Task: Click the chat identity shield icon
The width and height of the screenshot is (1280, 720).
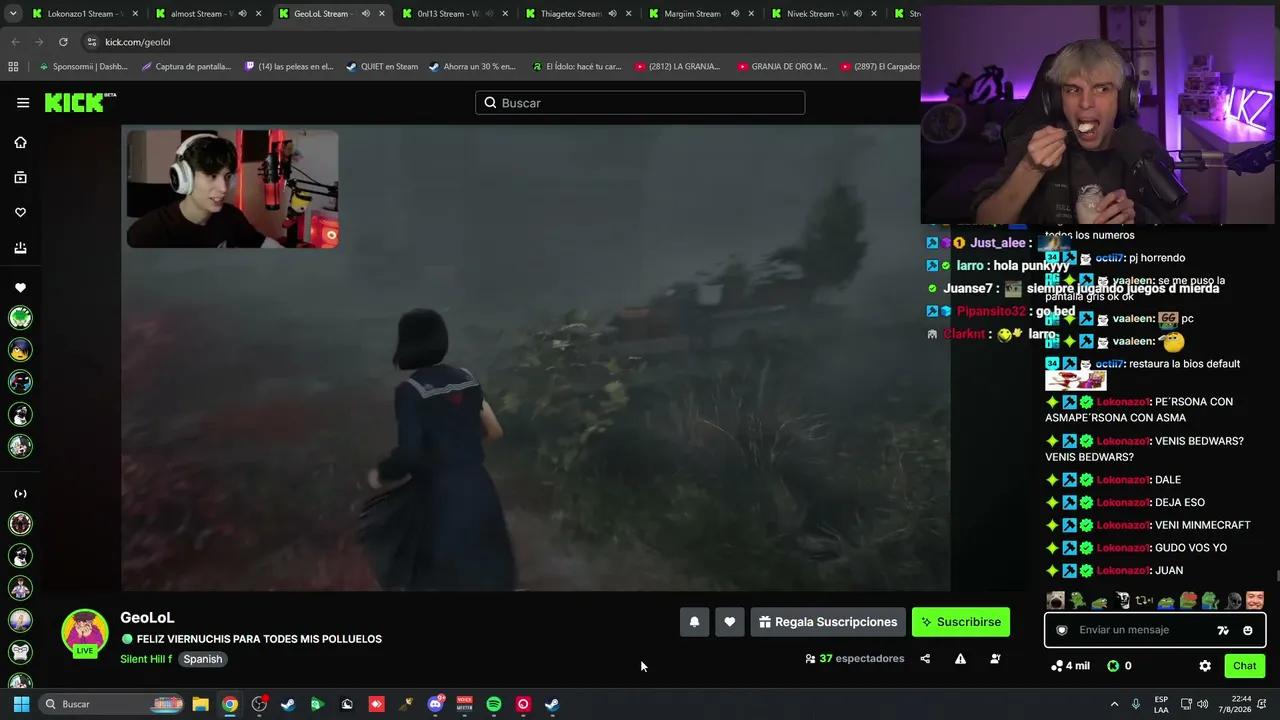Action: [1062, 630]
